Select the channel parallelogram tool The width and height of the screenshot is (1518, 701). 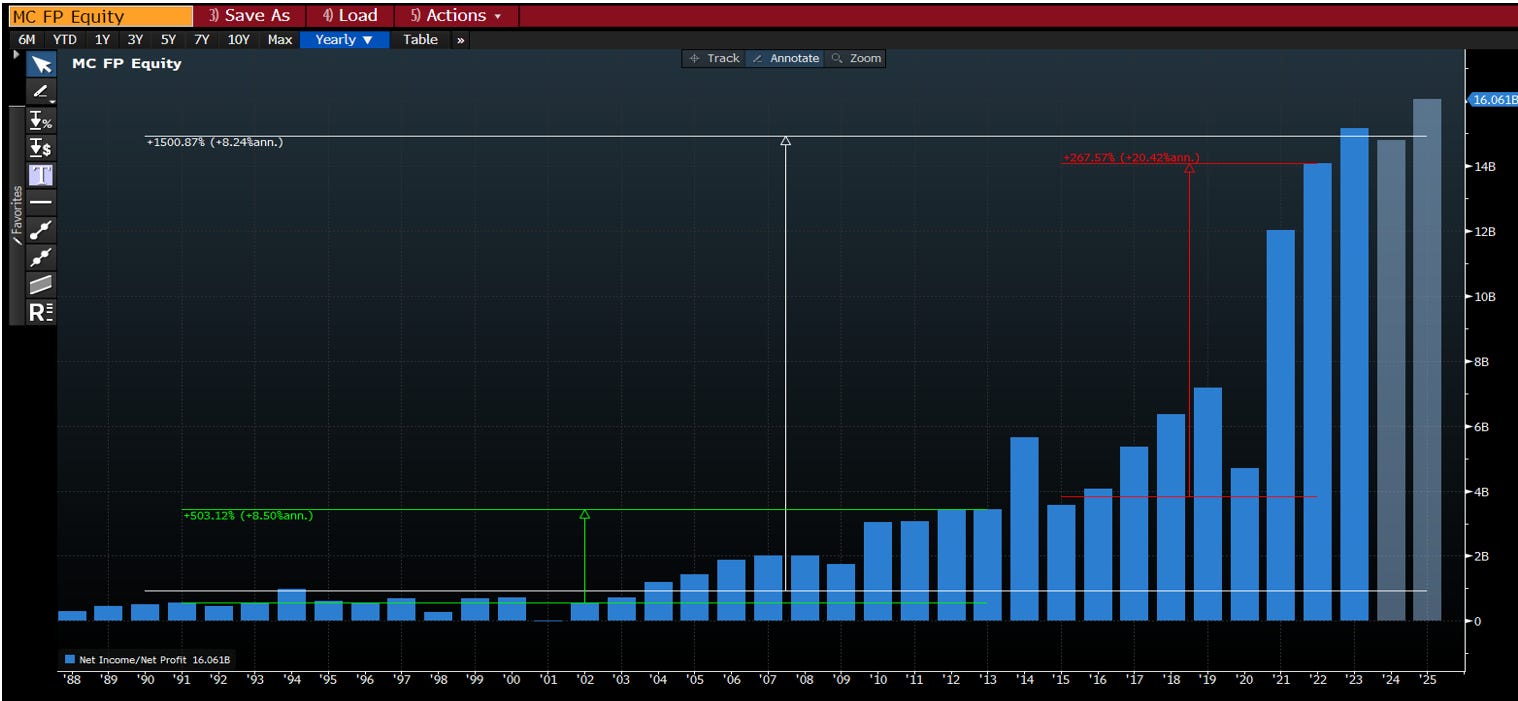coord(41,284)
